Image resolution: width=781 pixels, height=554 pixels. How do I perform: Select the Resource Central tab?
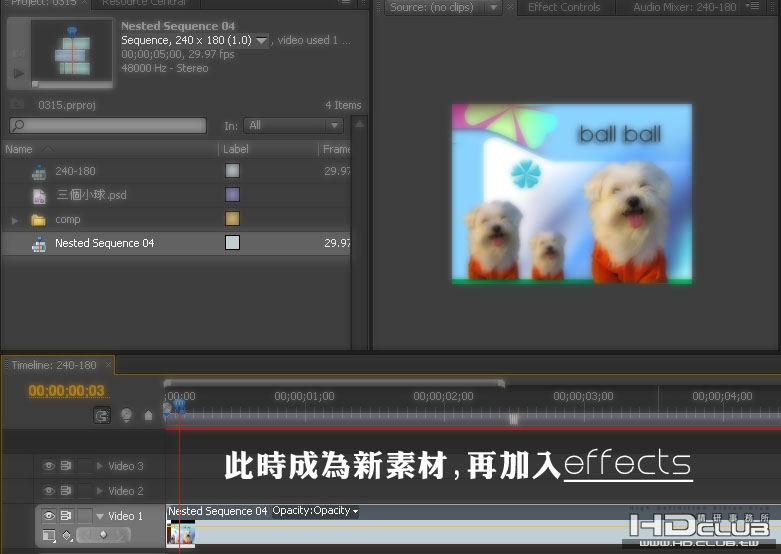click(x=143, y=3)
